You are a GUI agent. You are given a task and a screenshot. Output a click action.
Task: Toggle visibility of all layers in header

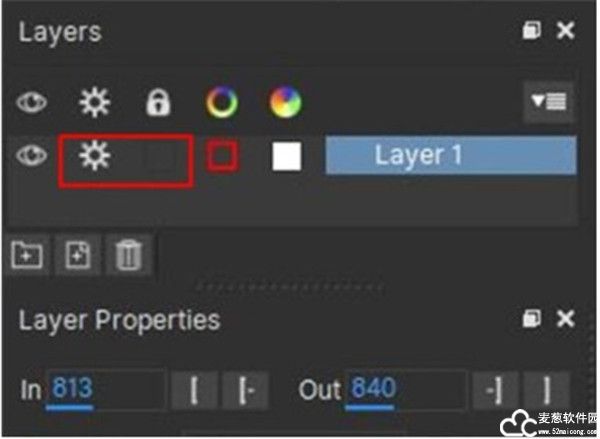tap(31, 102)
